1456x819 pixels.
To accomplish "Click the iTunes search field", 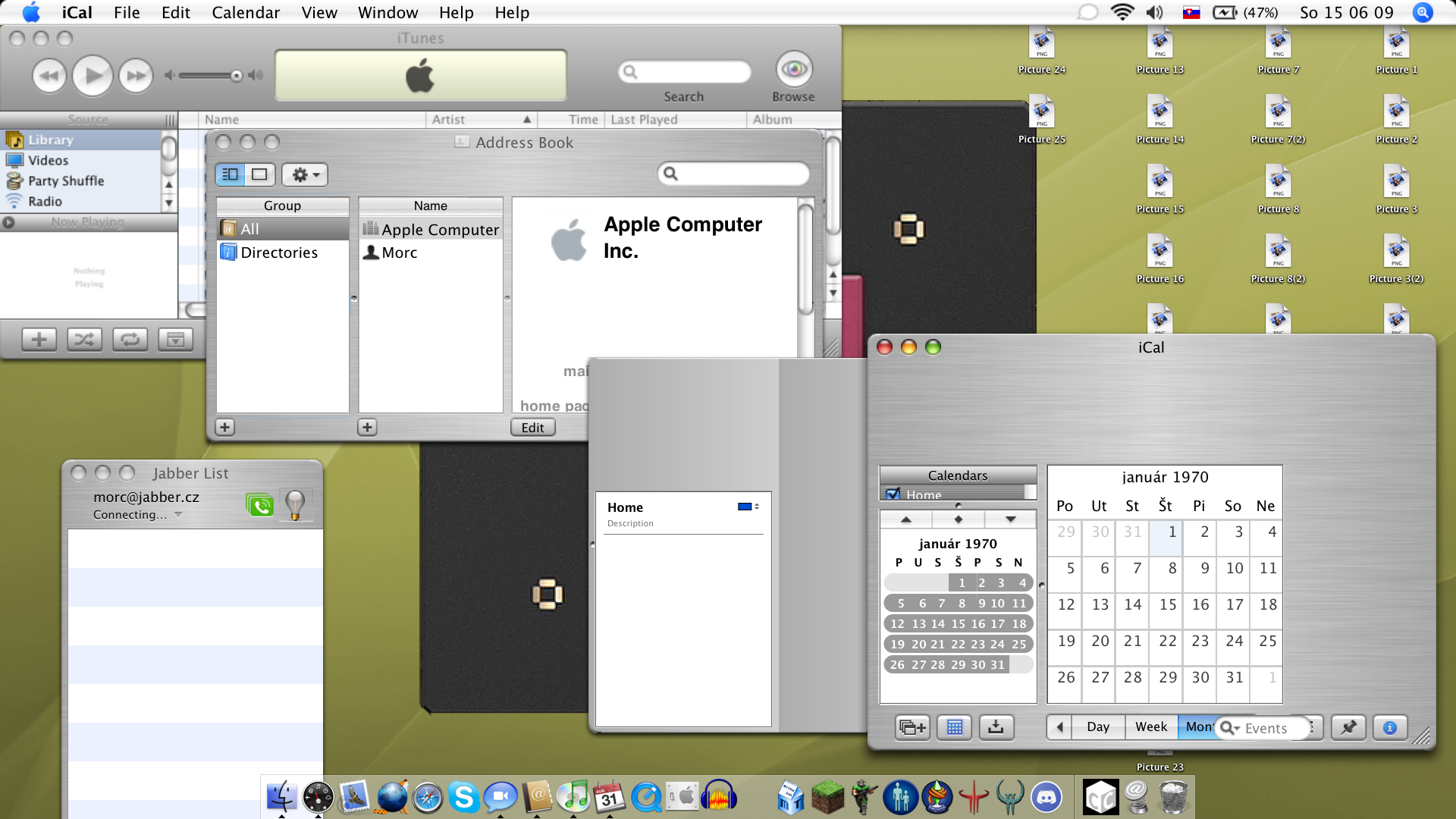I will click(x=685, y=72).
